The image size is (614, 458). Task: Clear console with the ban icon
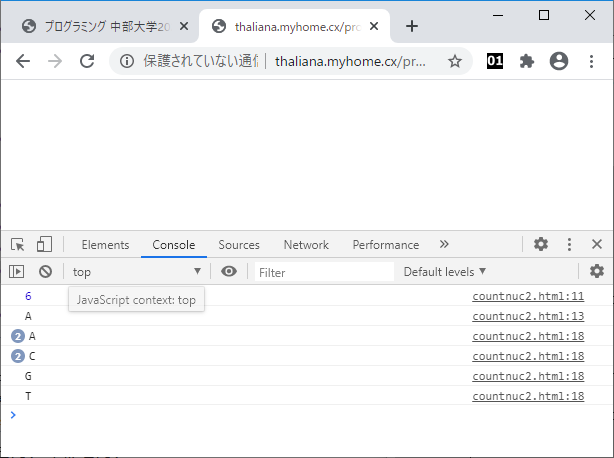coord(45,271)
